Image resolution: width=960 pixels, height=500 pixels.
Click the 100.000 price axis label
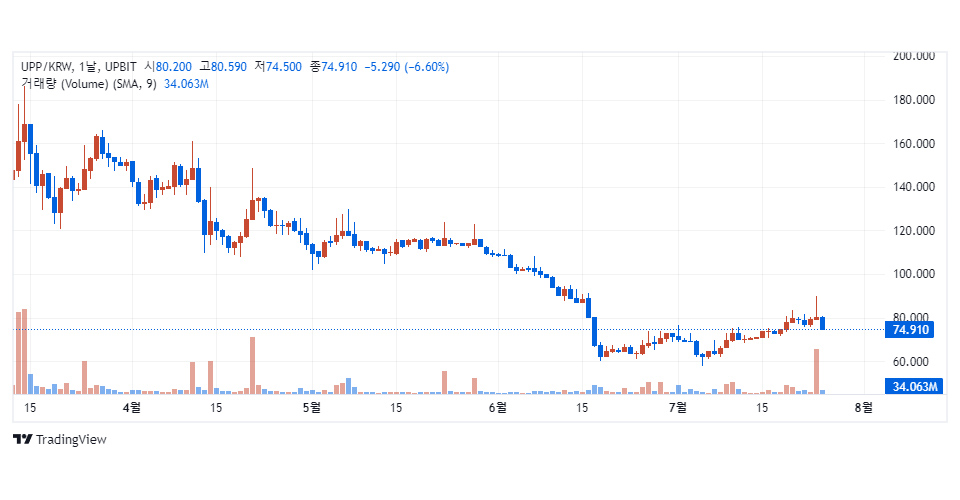tap(912, 274)
